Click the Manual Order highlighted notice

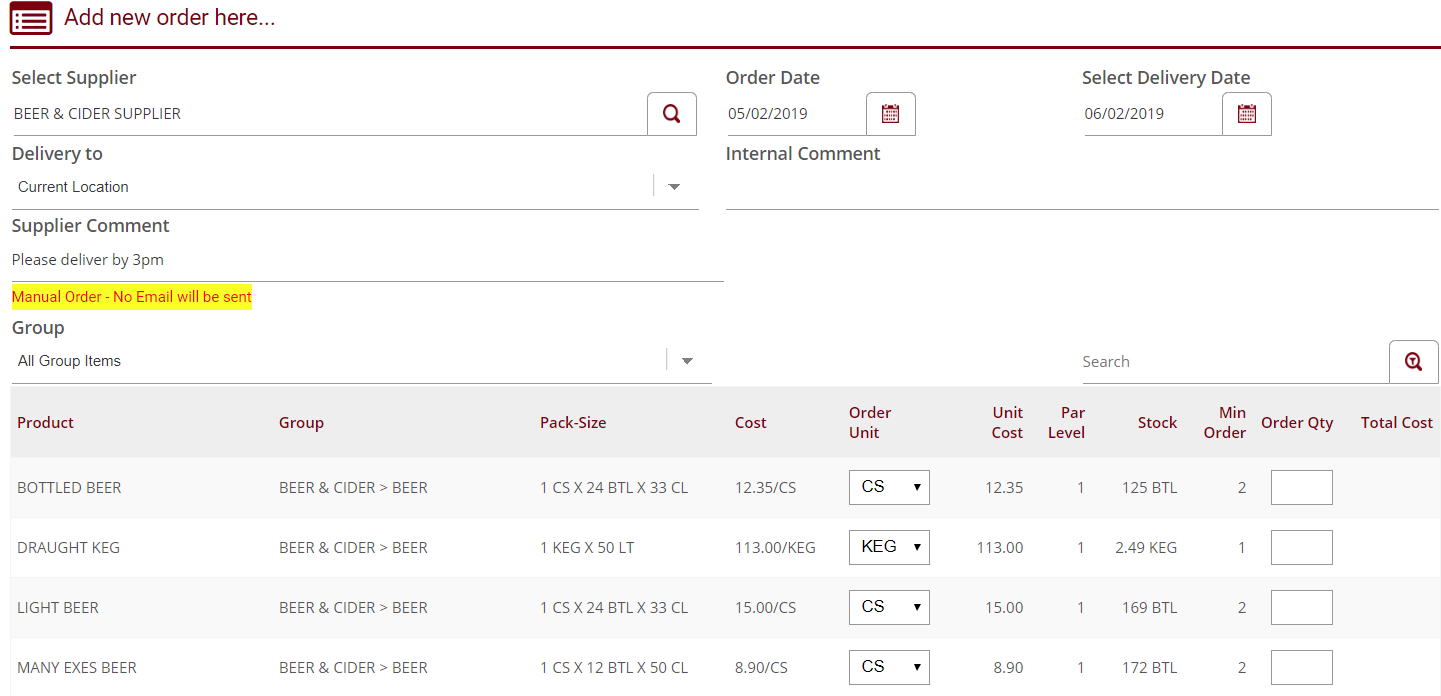[x=131, y=297]
